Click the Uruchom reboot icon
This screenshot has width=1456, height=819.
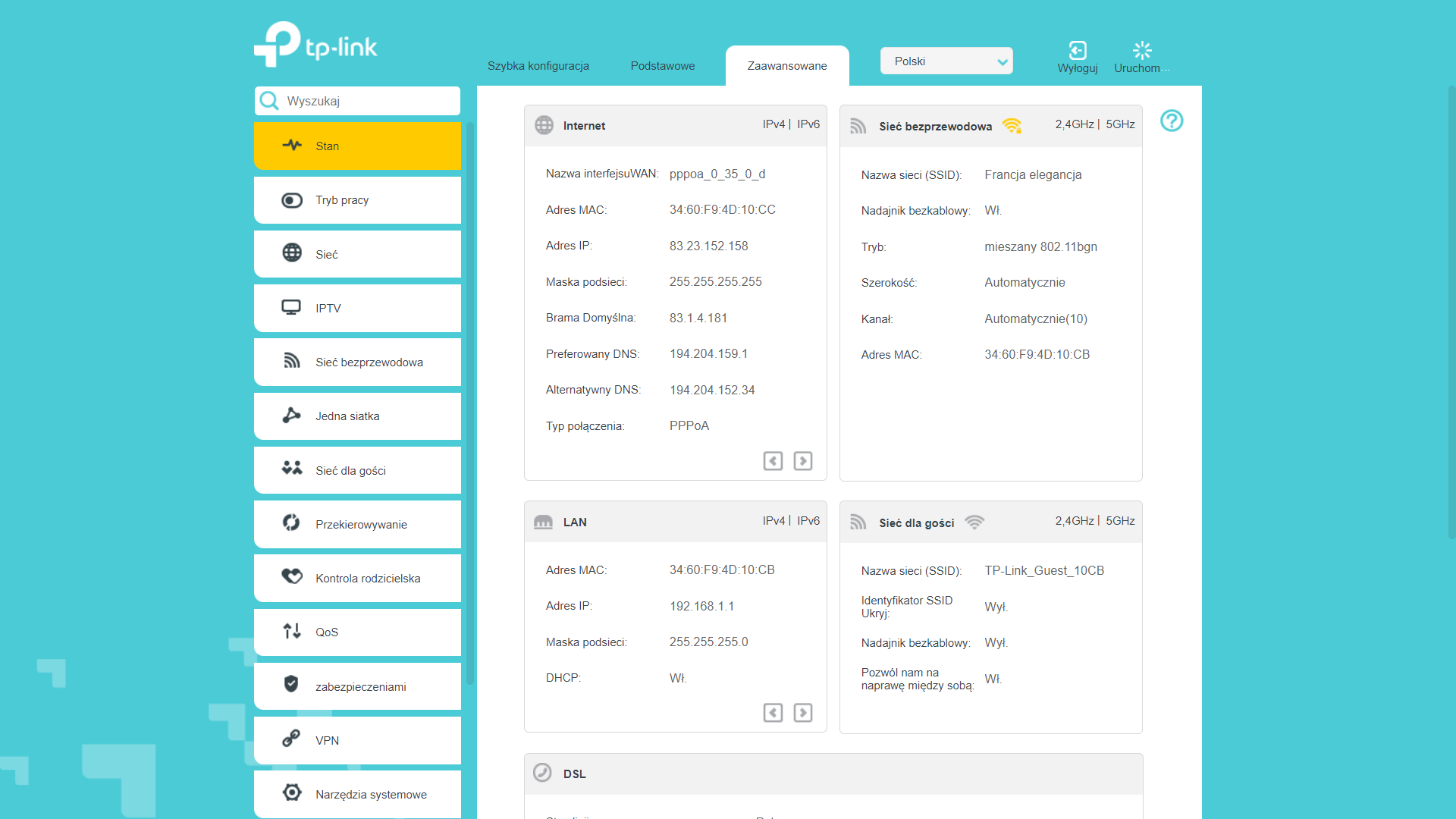(x=1142, y=50)
